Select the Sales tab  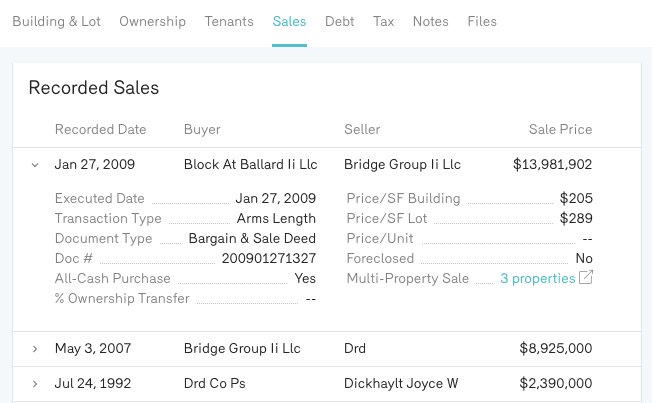click(289, 21)
